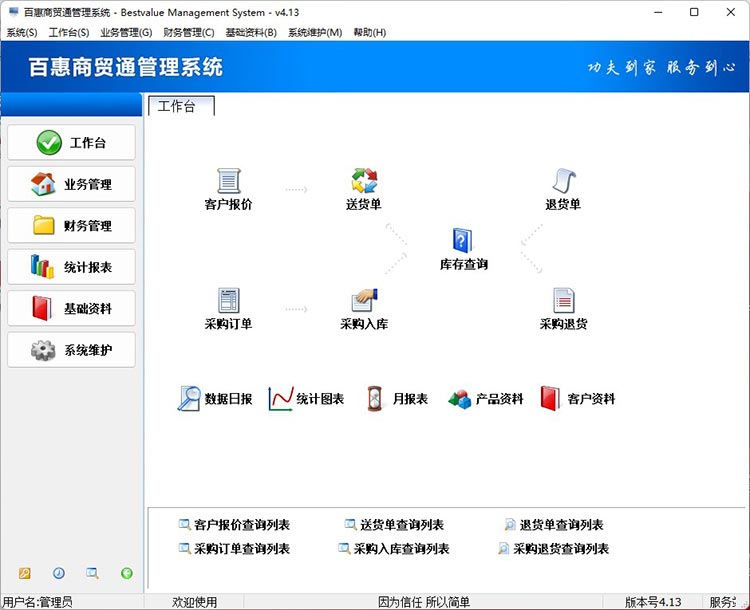Click the slogan 功夫到家 服务到心
The height and width of the screenshot is (610, 750).
point(662,67)
